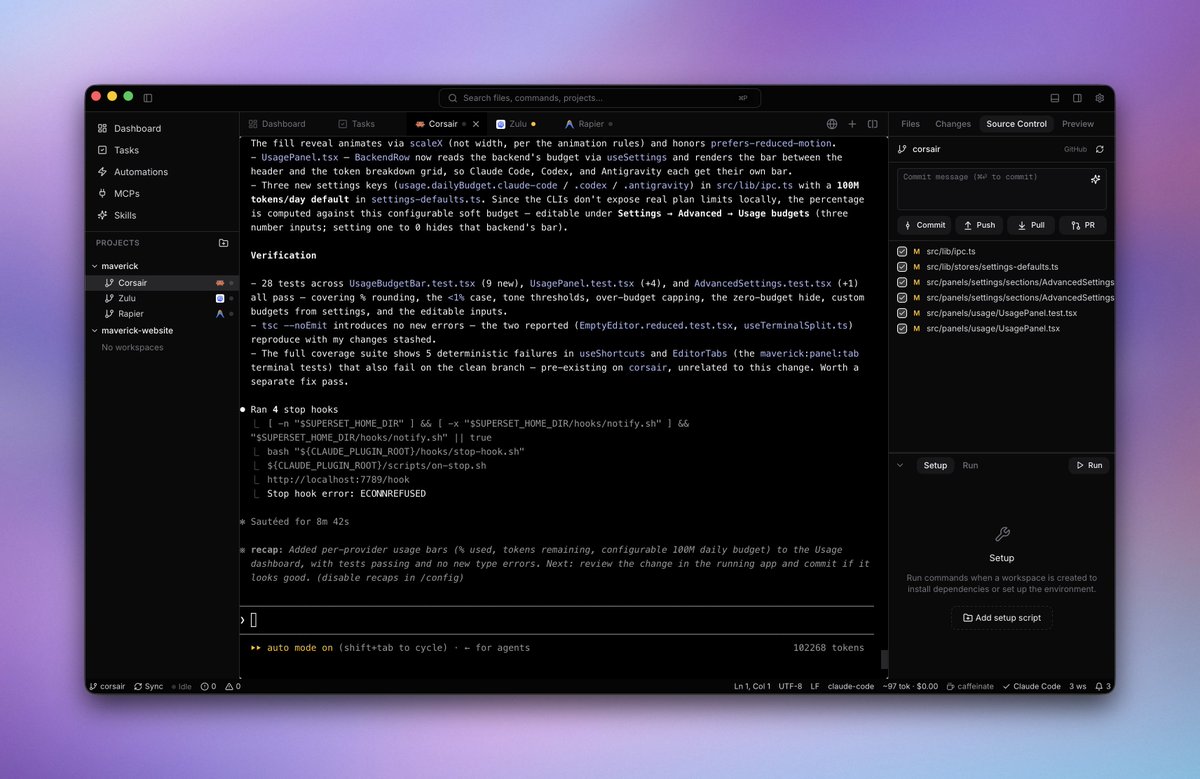Screen dimensions: 1200x779
Task: Focus the Commit message field
Action: (x=1001, y=188)
